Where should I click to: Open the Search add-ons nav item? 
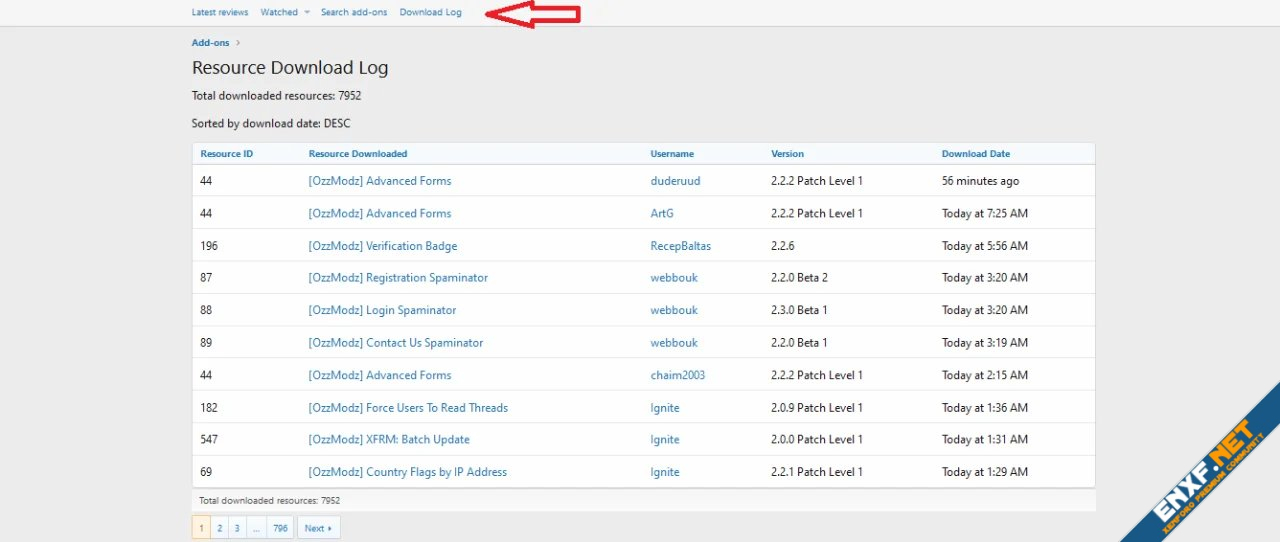(x=354, y=12)
